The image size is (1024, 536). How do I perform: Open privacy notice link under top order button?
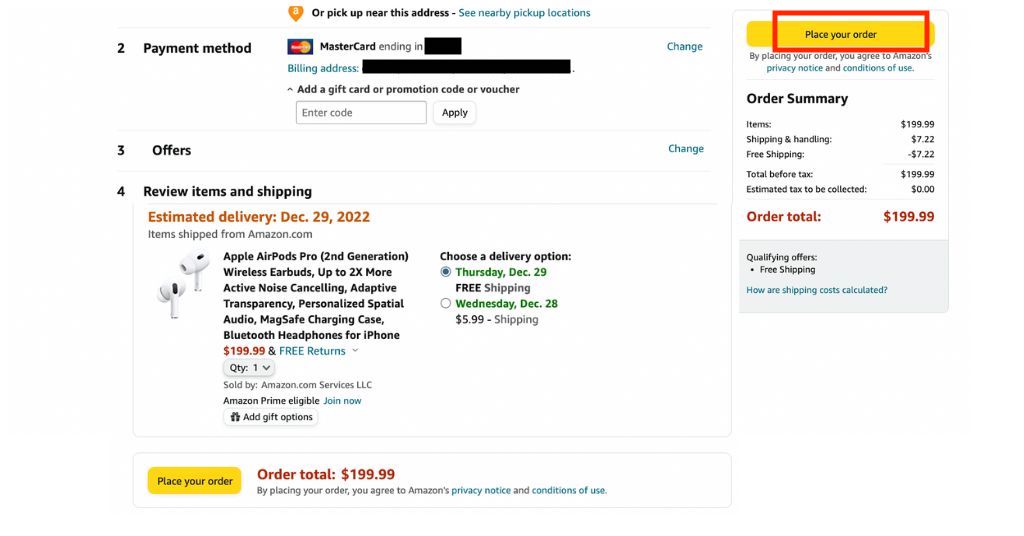coord(794,69)
